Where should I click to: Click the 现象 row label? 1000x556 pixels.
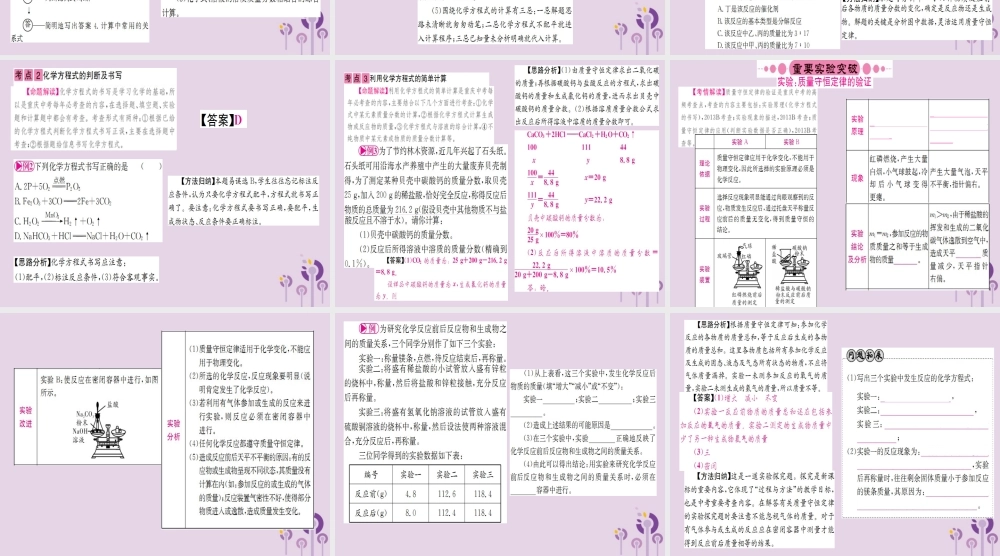click(857, 178)
